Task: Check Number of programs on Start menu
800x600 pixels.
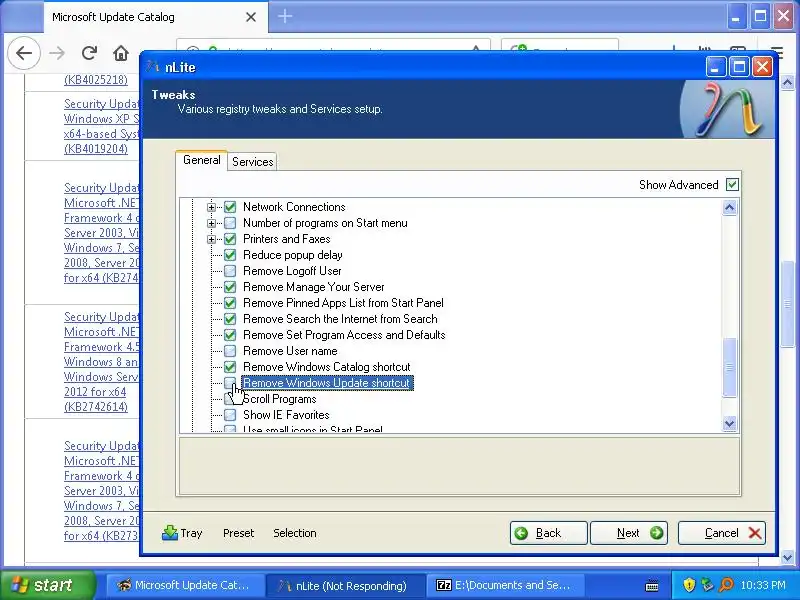Action: click(x=230, y=223)
